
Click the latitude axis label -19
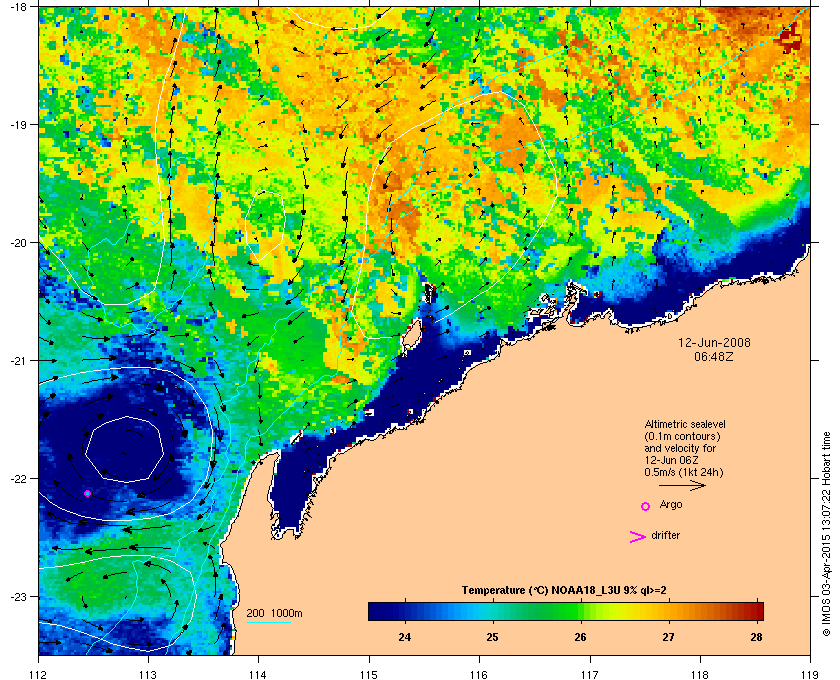[x=18, y=124]
